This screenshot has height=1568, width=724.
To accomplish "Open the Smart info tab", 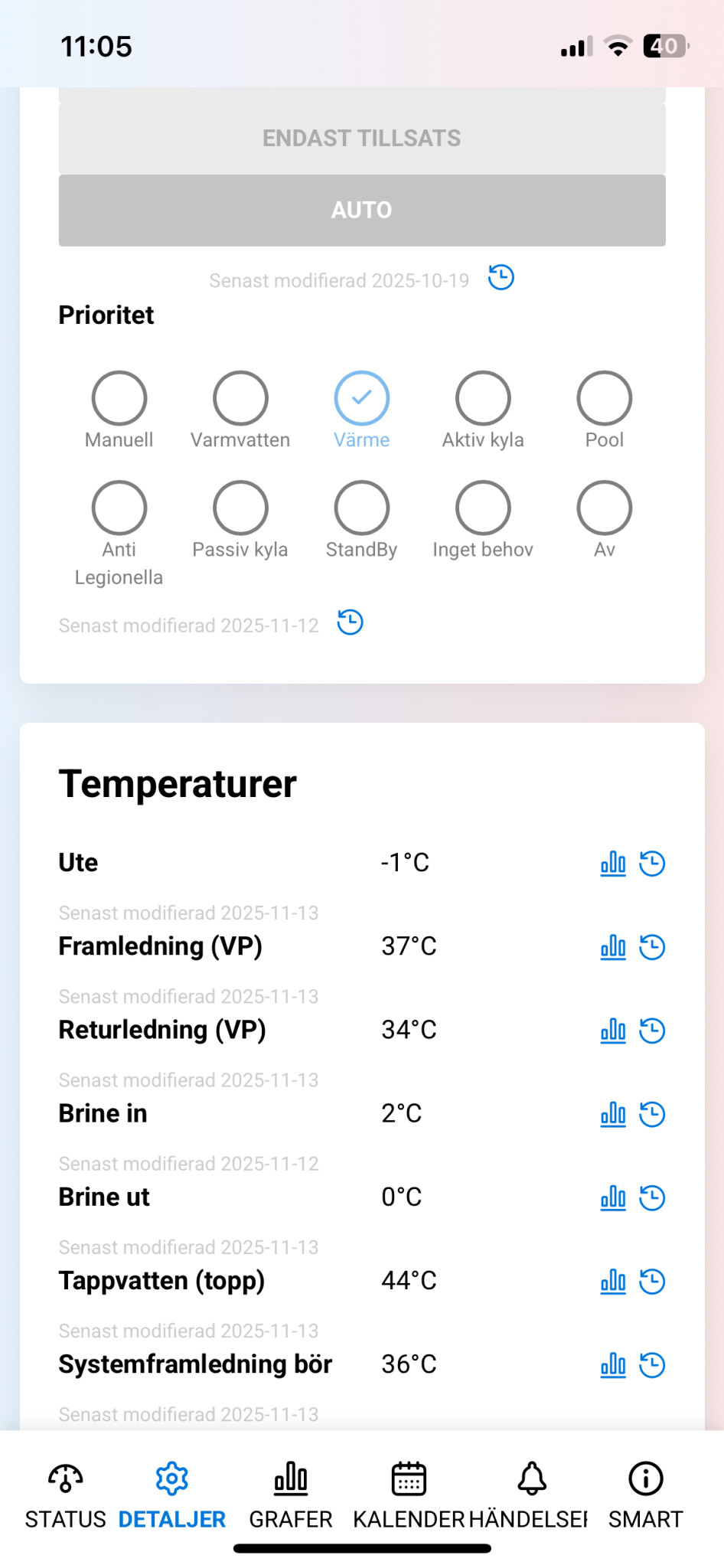I will [645, 1493].
